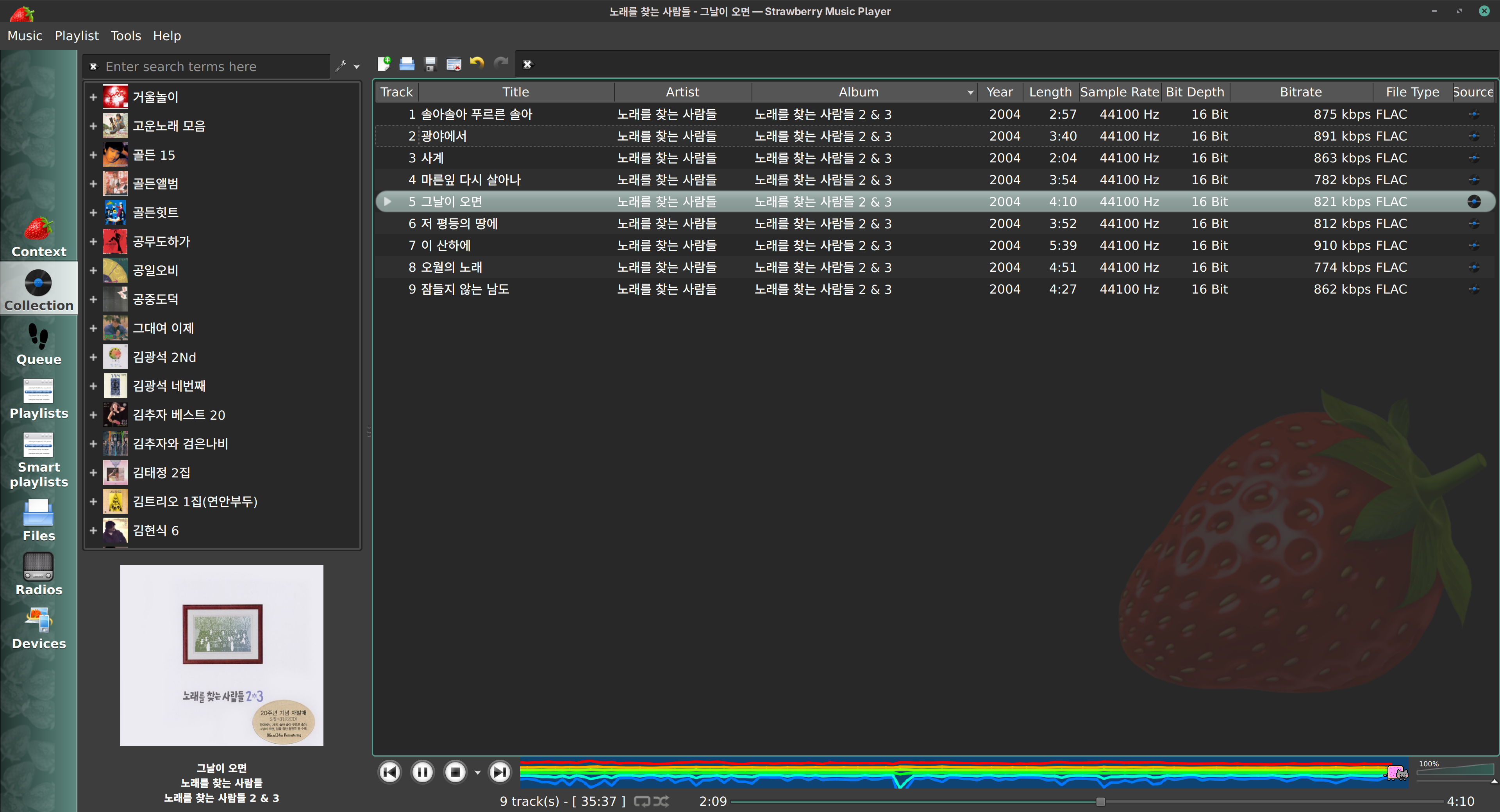Viewport: 1500px width, 812px height.
Task: Click the track seek slider handle
Action: click(1100, 802)
